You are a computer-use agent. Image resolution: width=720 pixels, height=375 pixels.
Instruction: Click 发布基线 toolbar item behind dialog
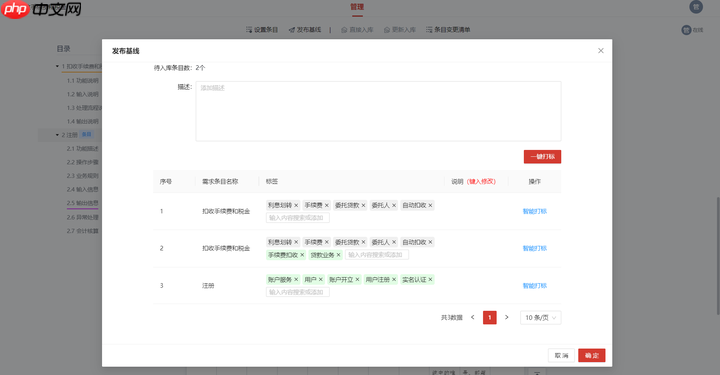coord(305,30)
